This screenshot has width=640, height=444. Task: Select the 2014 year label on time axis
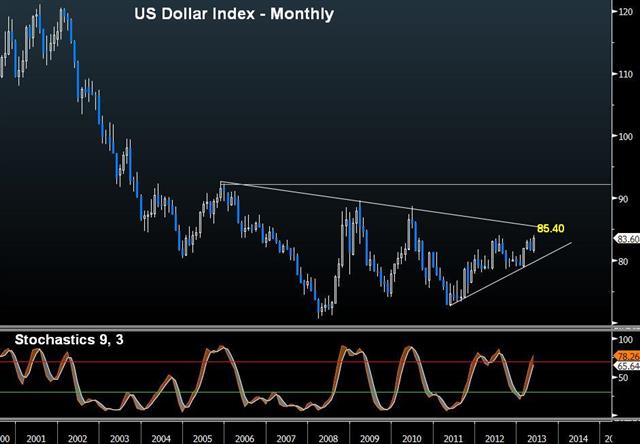(x=578, y=439)
